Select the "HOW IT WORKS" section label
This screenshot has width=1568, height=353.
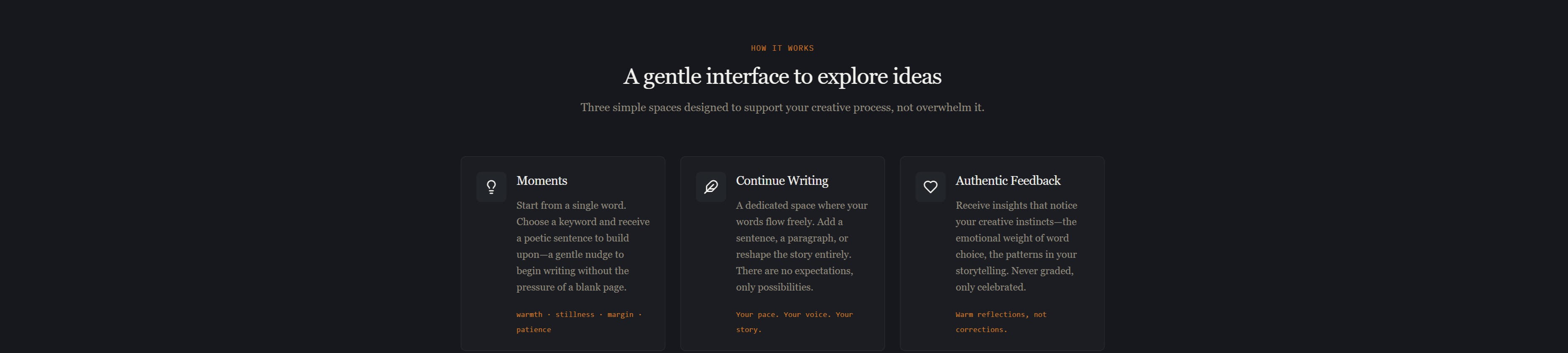click(782, 48)
